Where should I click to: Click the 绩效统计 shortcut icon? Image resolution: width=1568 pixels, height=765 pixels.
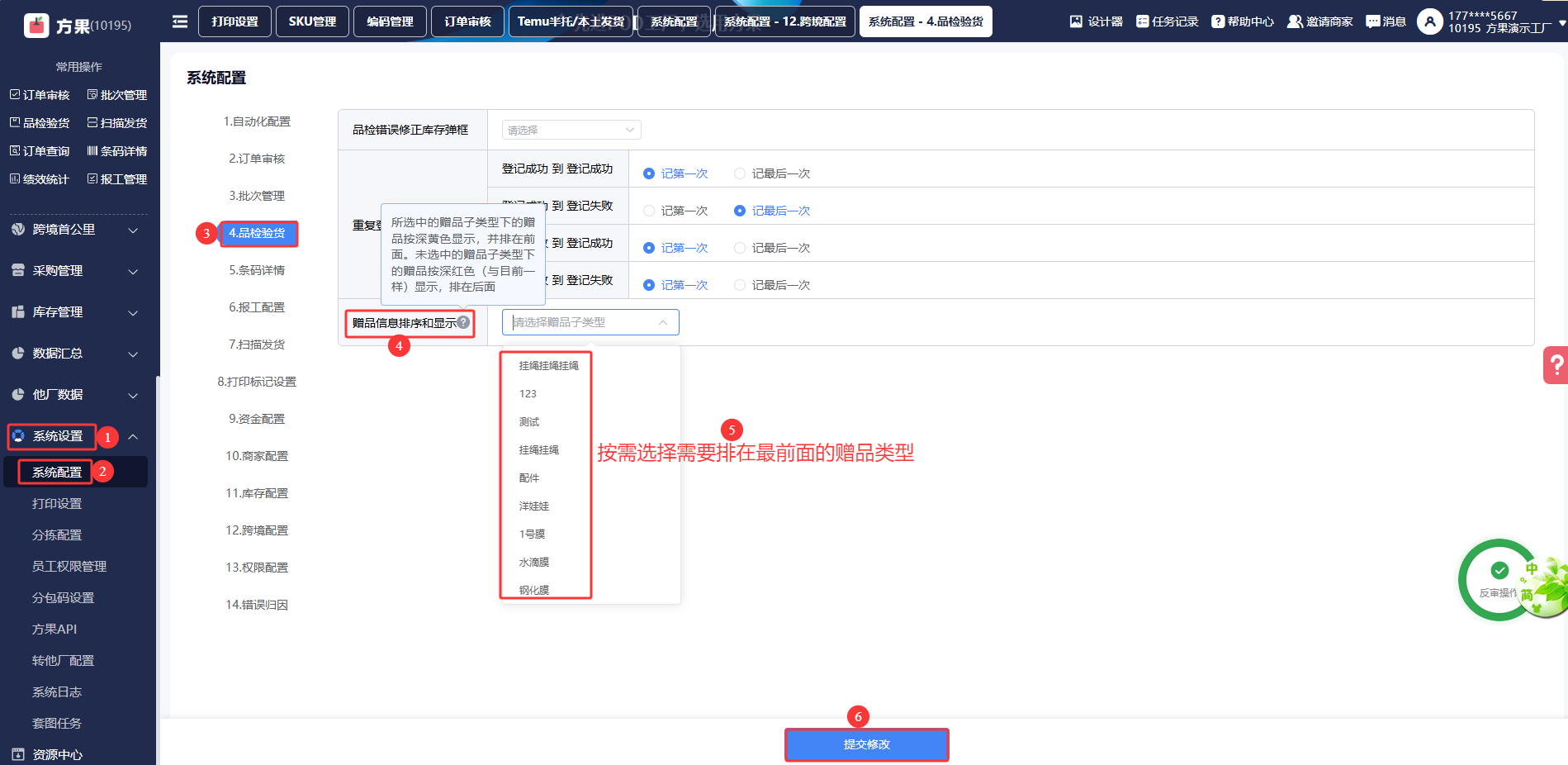pyautogui.click(x=15, y=178)
